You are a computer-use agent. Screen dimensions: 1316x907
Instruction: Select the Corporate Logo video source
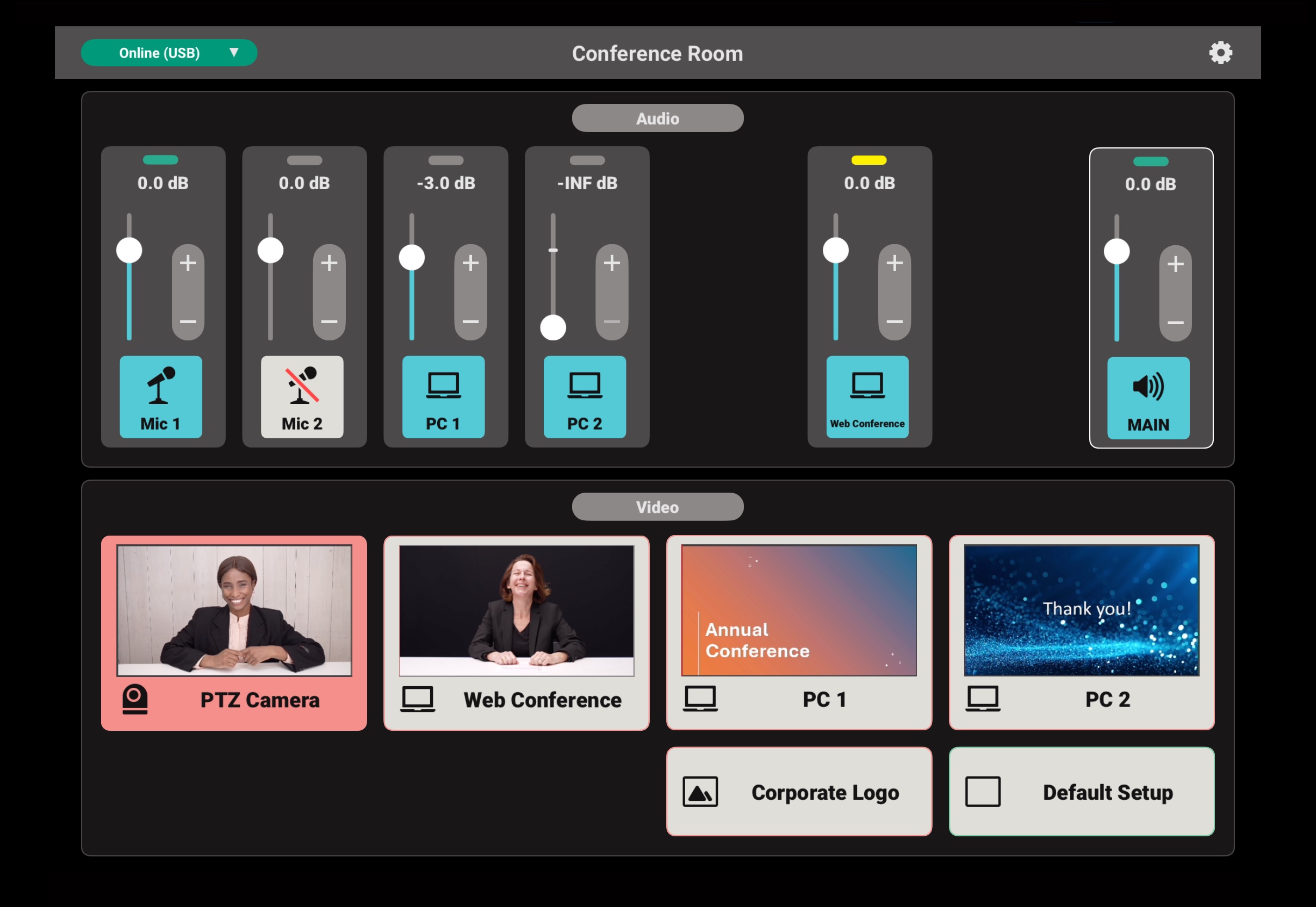tap(798, 792)
